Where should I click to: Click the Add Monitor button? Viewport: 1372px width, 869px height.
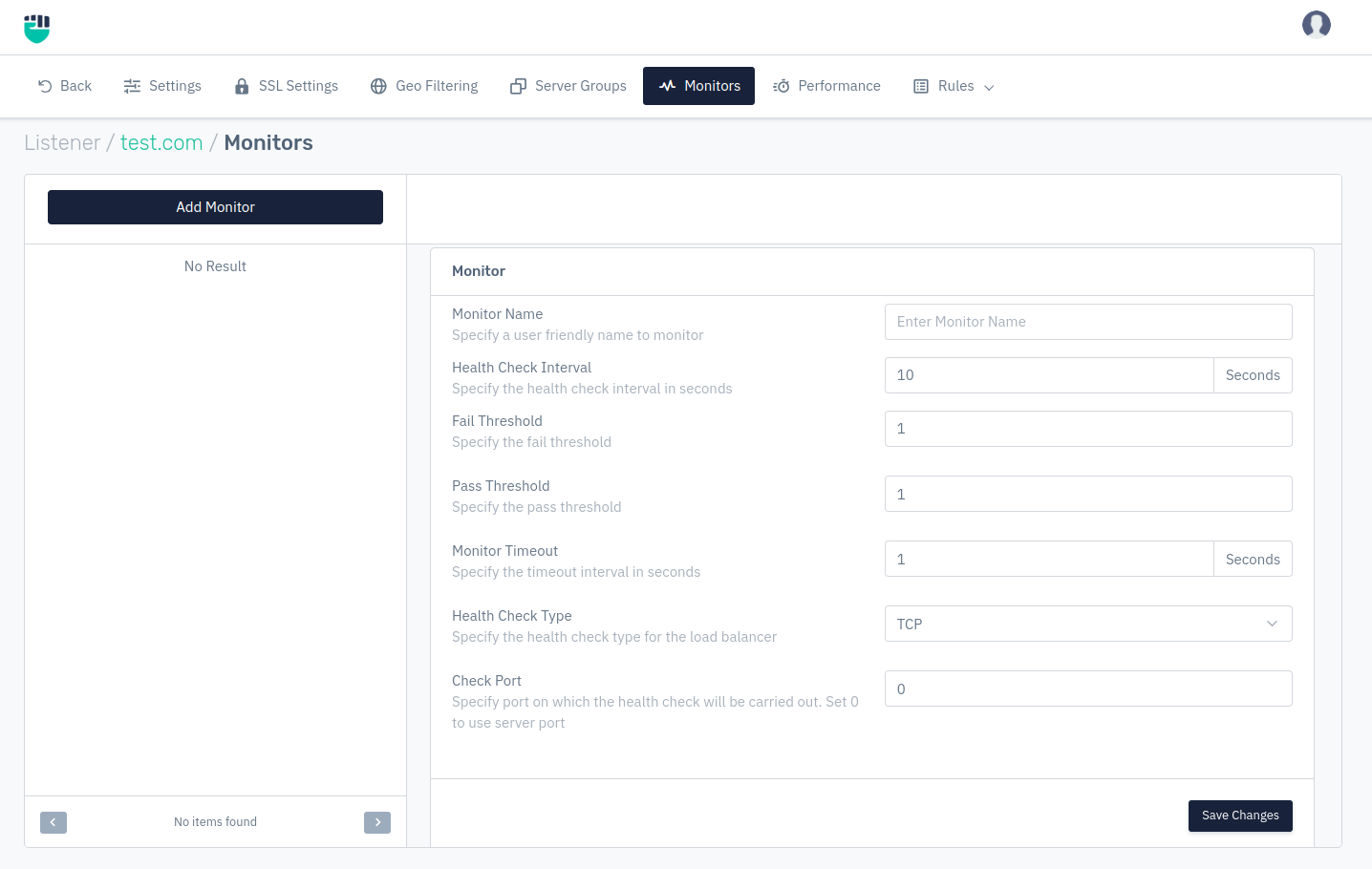click(215, 207)
